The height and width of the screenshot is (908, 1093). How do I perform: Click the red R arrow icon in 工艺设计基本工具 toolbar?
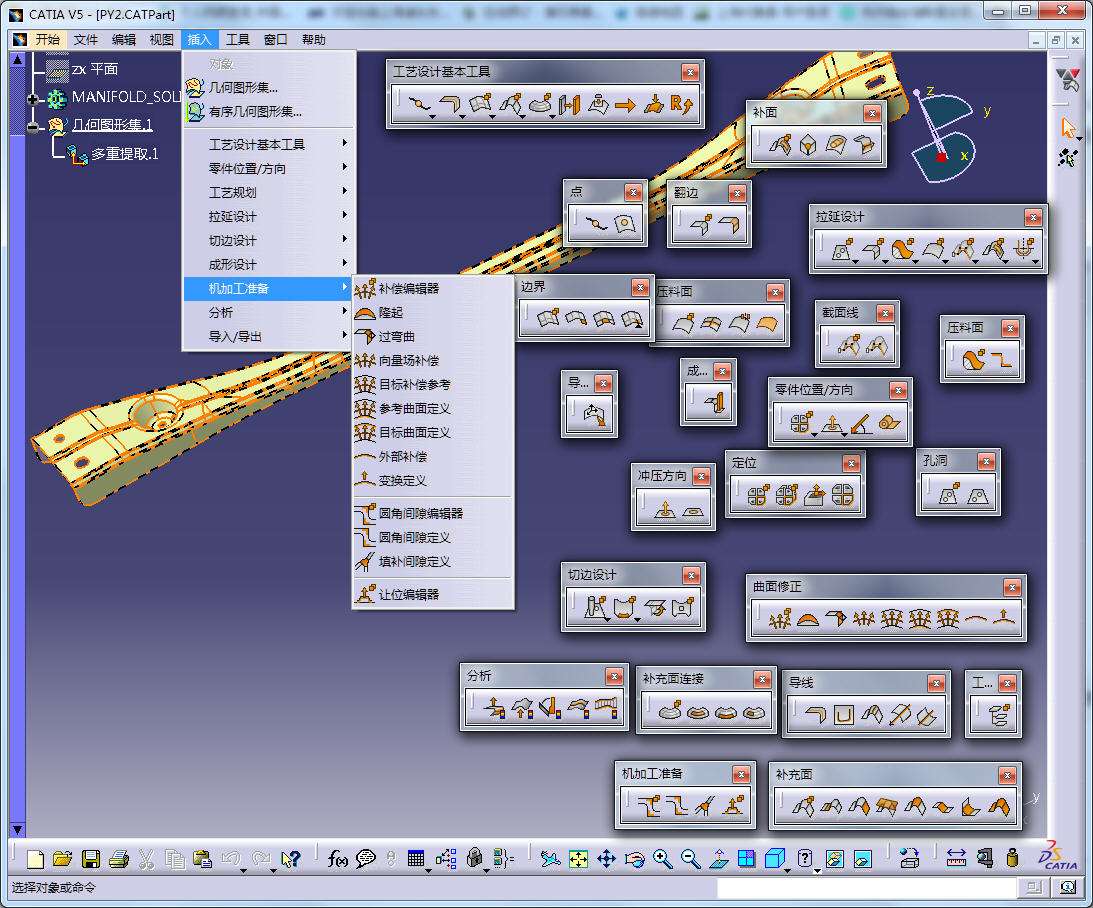pos(682,105)
